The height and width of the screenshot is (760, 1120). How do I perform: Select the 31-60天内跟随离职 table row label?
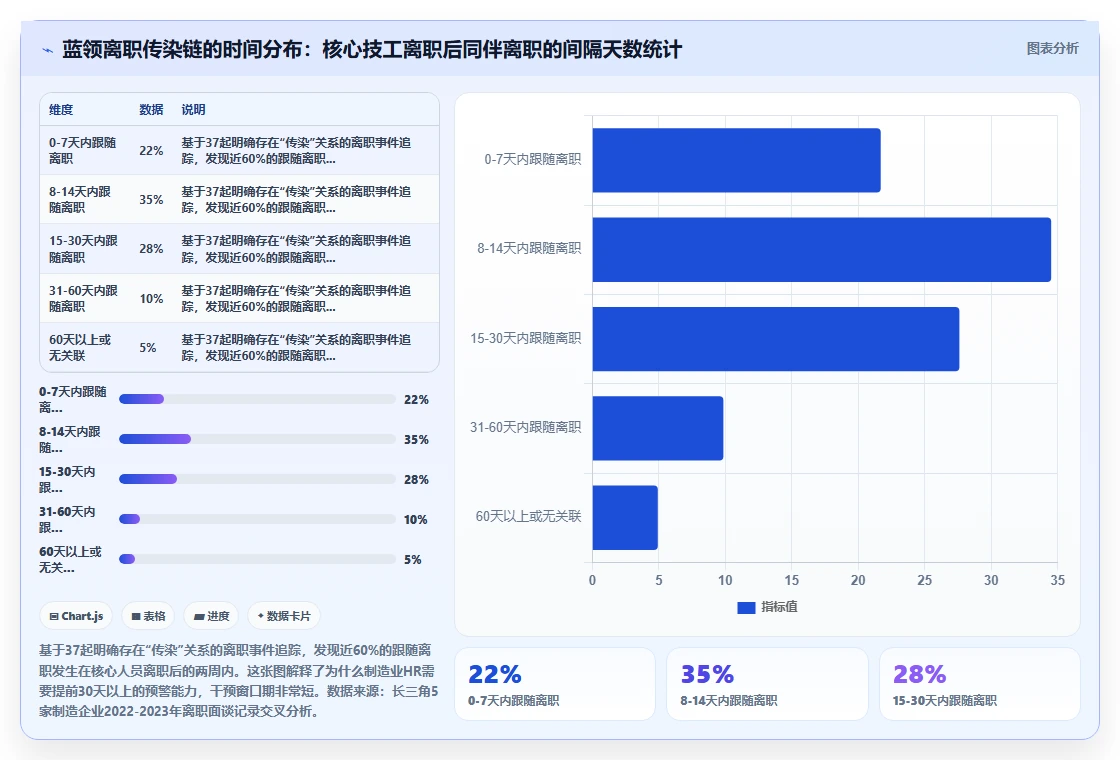pos(84,299)
